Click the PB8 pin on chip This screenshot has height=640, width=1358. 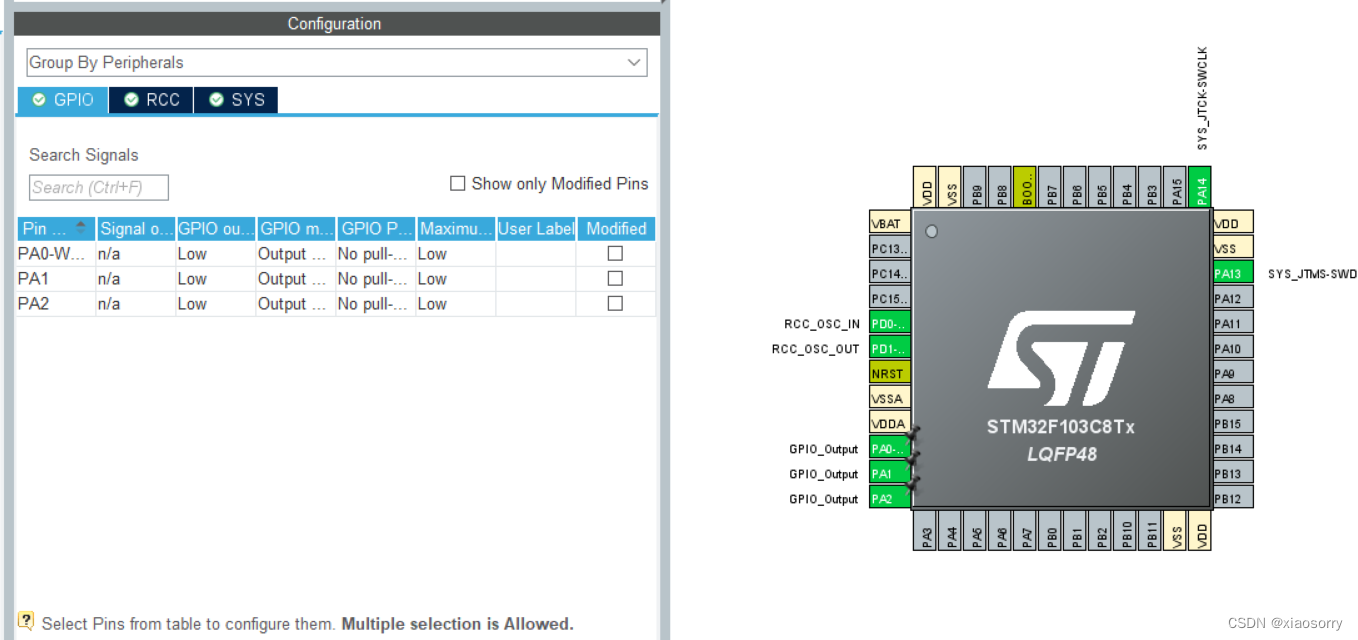point(1001,187)
